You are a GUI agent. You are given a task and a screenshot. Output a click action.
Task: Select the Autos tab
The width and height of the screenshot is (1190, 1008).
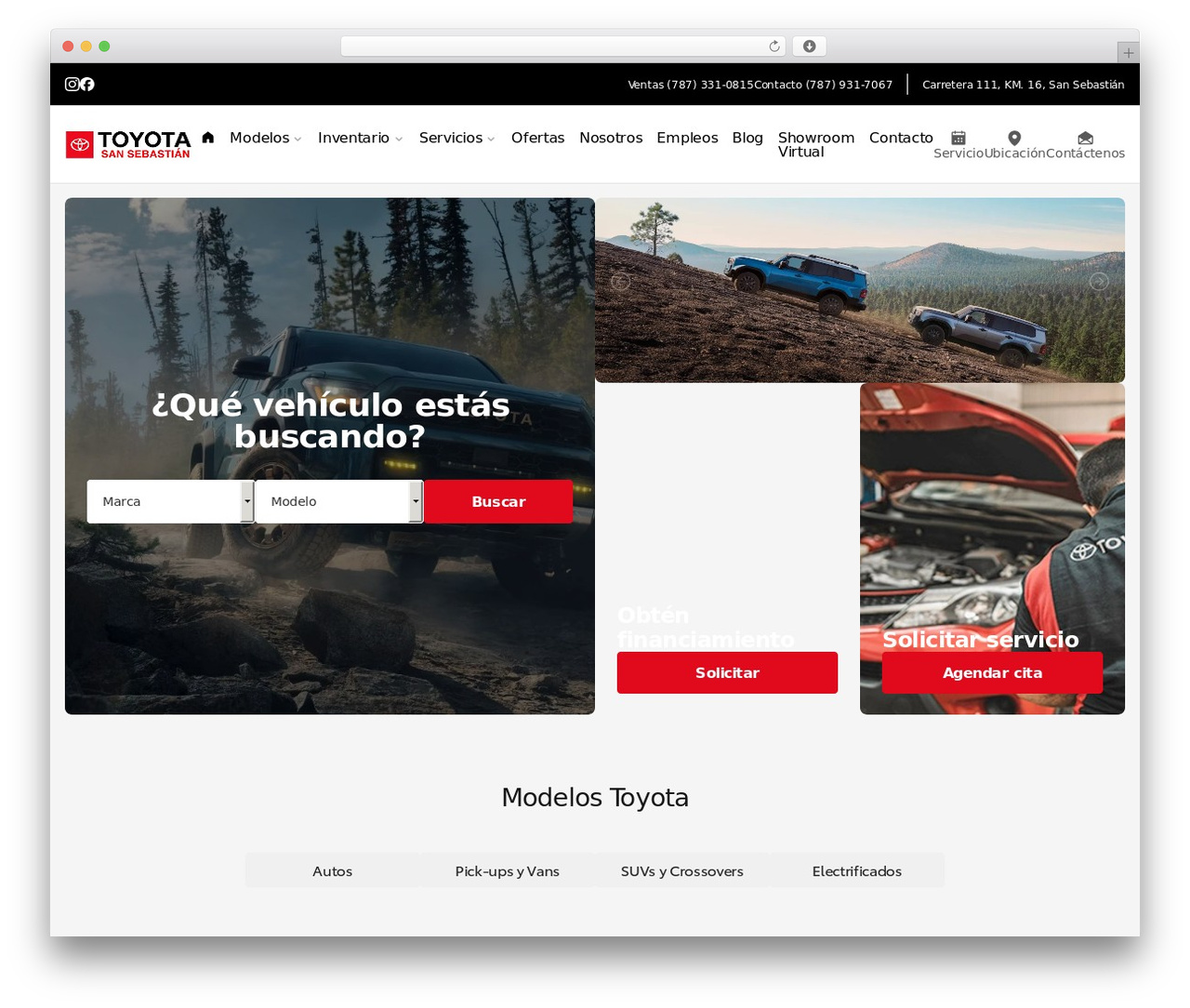pyautogui.click(x=333, y=871)
